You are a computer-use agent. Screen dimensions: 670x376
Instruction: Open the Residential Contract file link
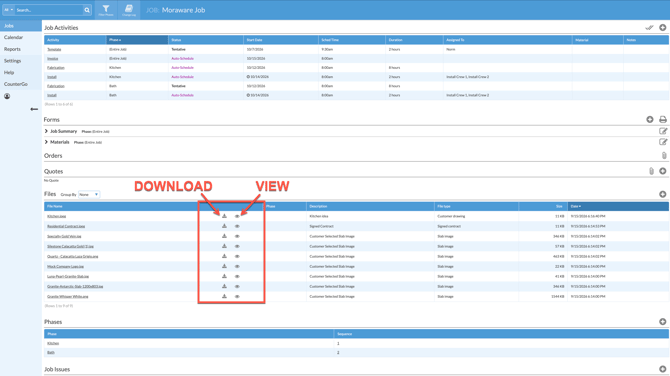pyautogui.click(x=66, y=226)
